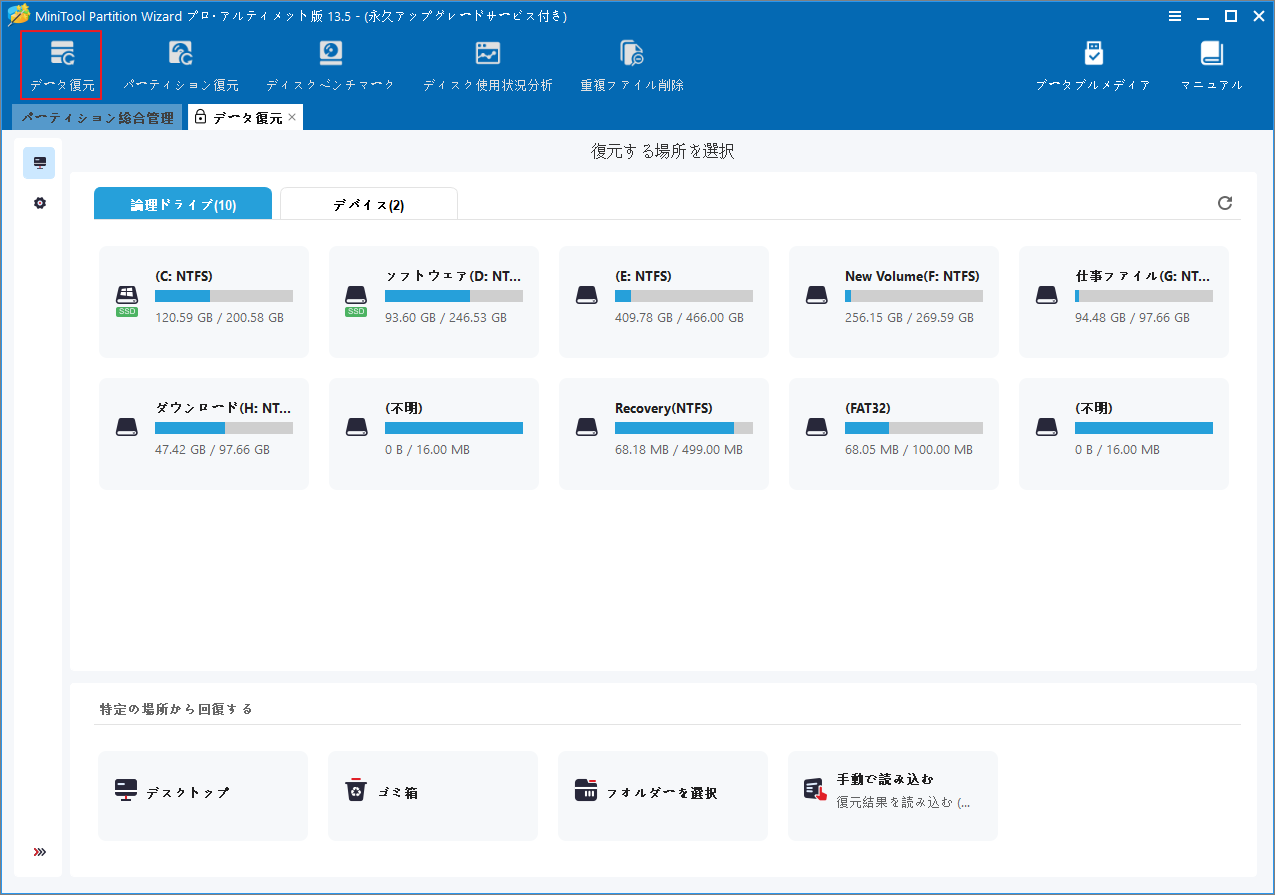Image resolution: width=1275 pixels, height=895 pixels.
Task: Expand the sidebar with the double-arrow chevron
Action: 39,852
